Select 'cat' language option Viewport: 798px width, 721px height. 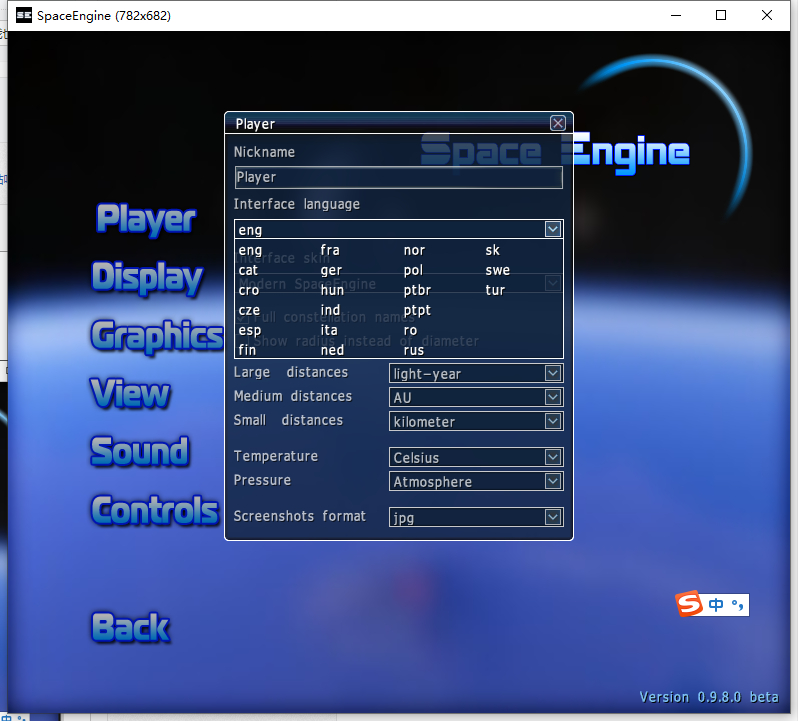(248, 270)
